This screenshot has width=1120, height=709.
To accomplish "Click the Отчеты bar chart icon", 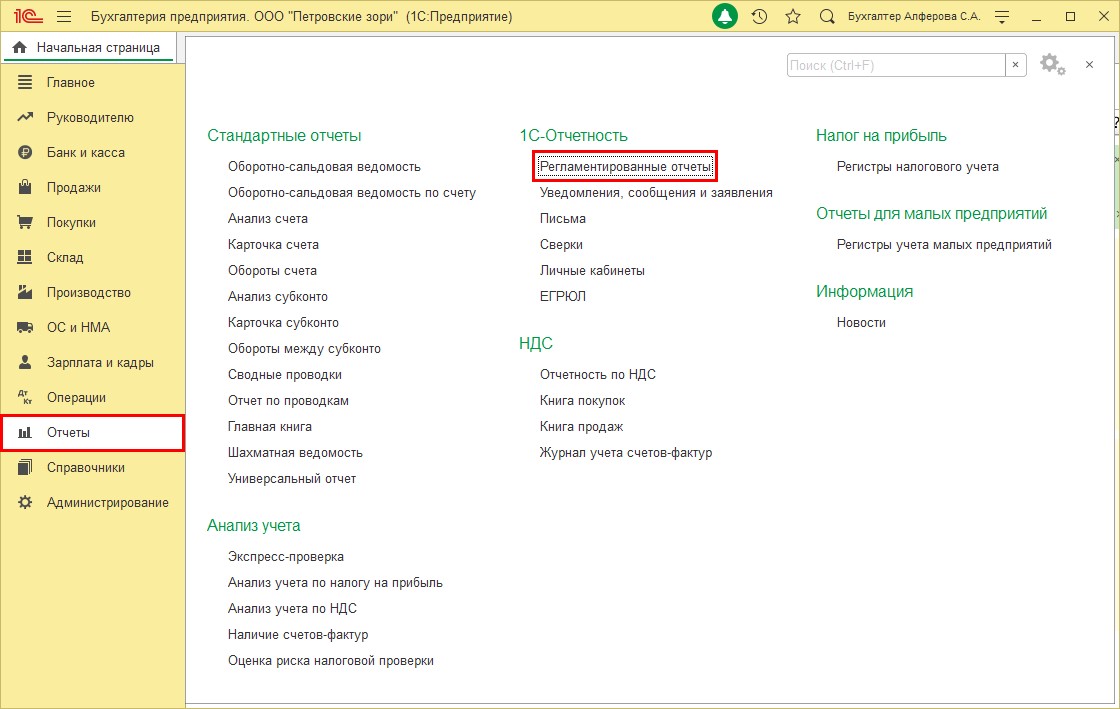I will (x=25, y=432).
